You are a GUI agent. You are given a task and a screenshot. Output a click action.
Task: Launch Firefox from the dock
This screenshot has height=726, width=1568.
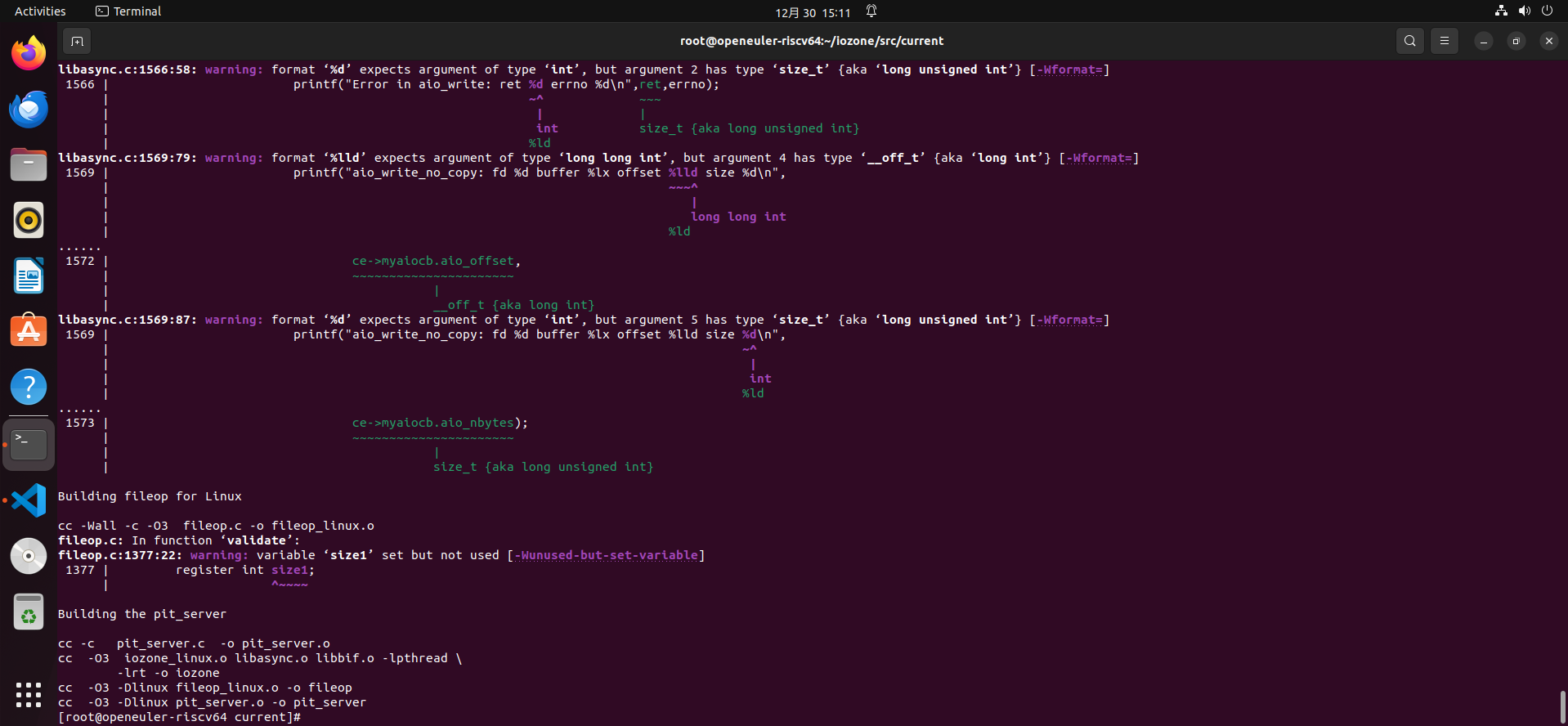[29, 54]
